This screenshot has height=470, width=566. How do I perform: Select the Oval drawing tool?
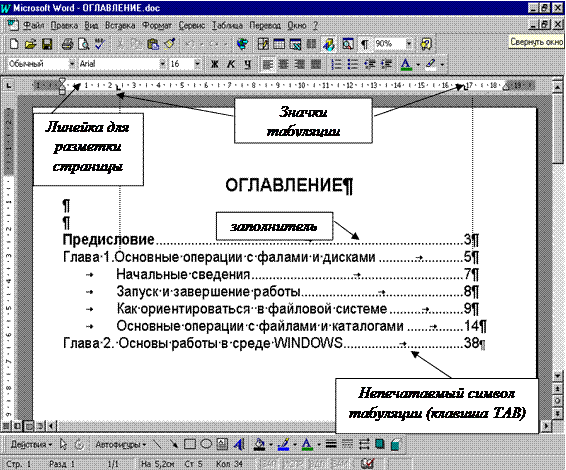[206, 444]
